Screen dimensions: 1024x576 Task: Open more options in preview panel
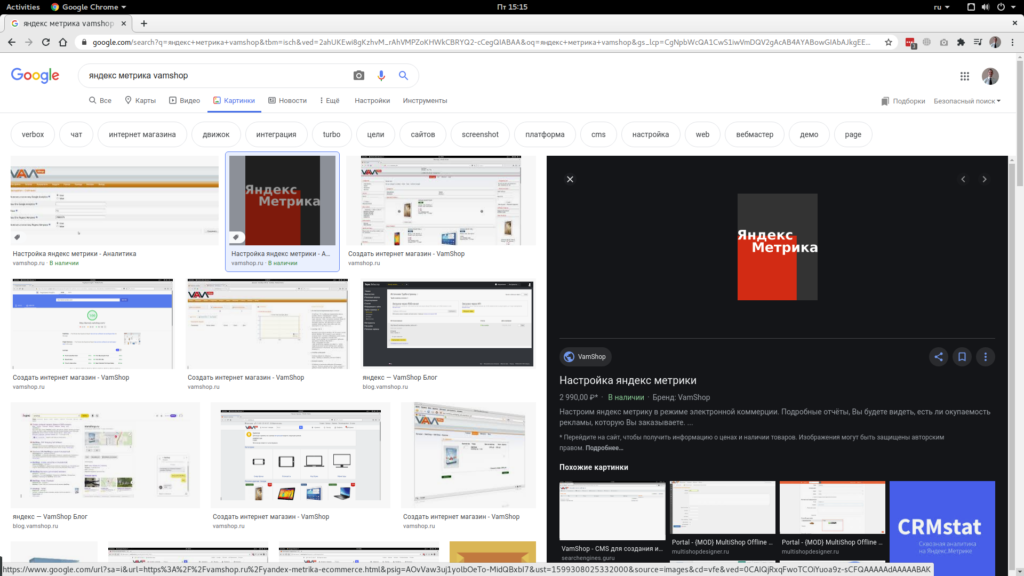coord(985,357)
